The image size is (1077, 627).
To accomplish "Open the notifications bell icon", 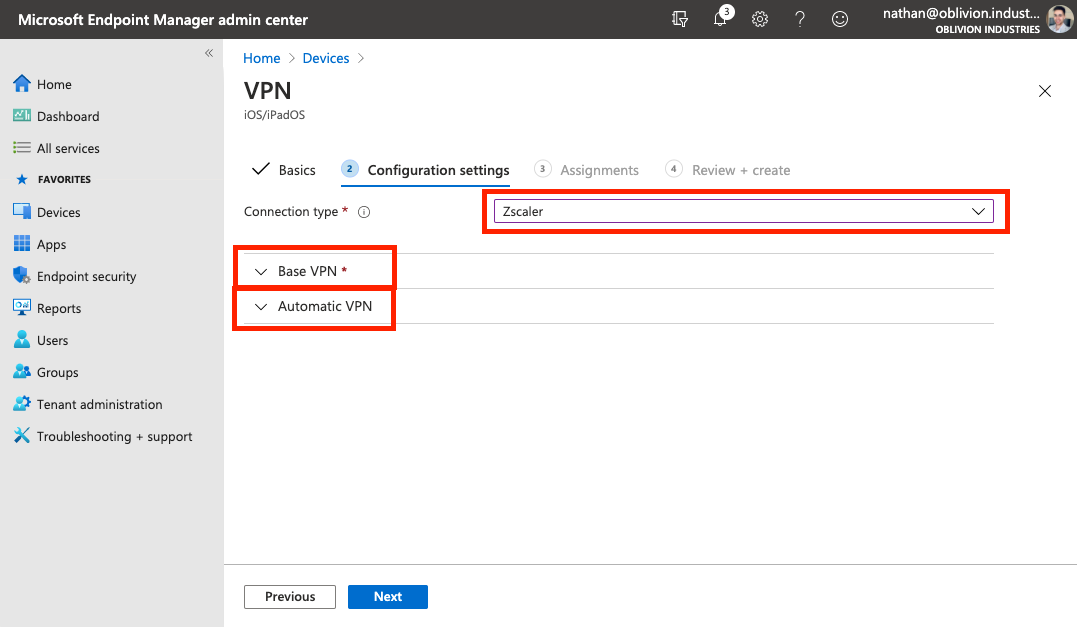I will (720, 19).
